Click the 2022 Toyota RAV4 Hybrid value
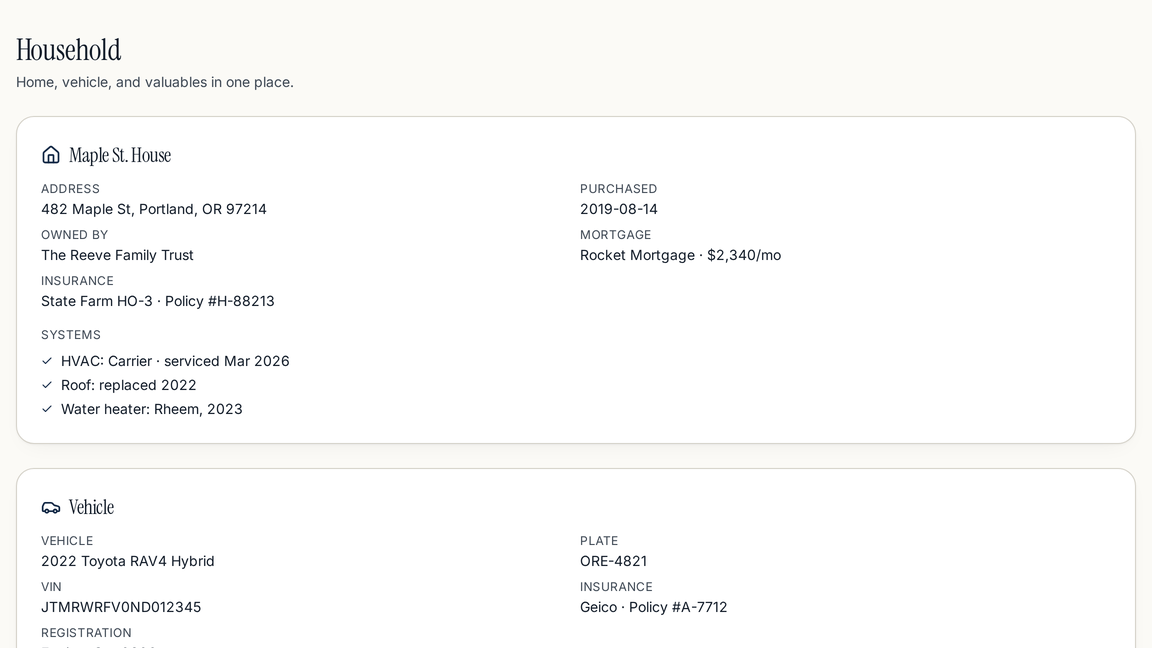The image size is (1152, 648). (x=128, y=561)
